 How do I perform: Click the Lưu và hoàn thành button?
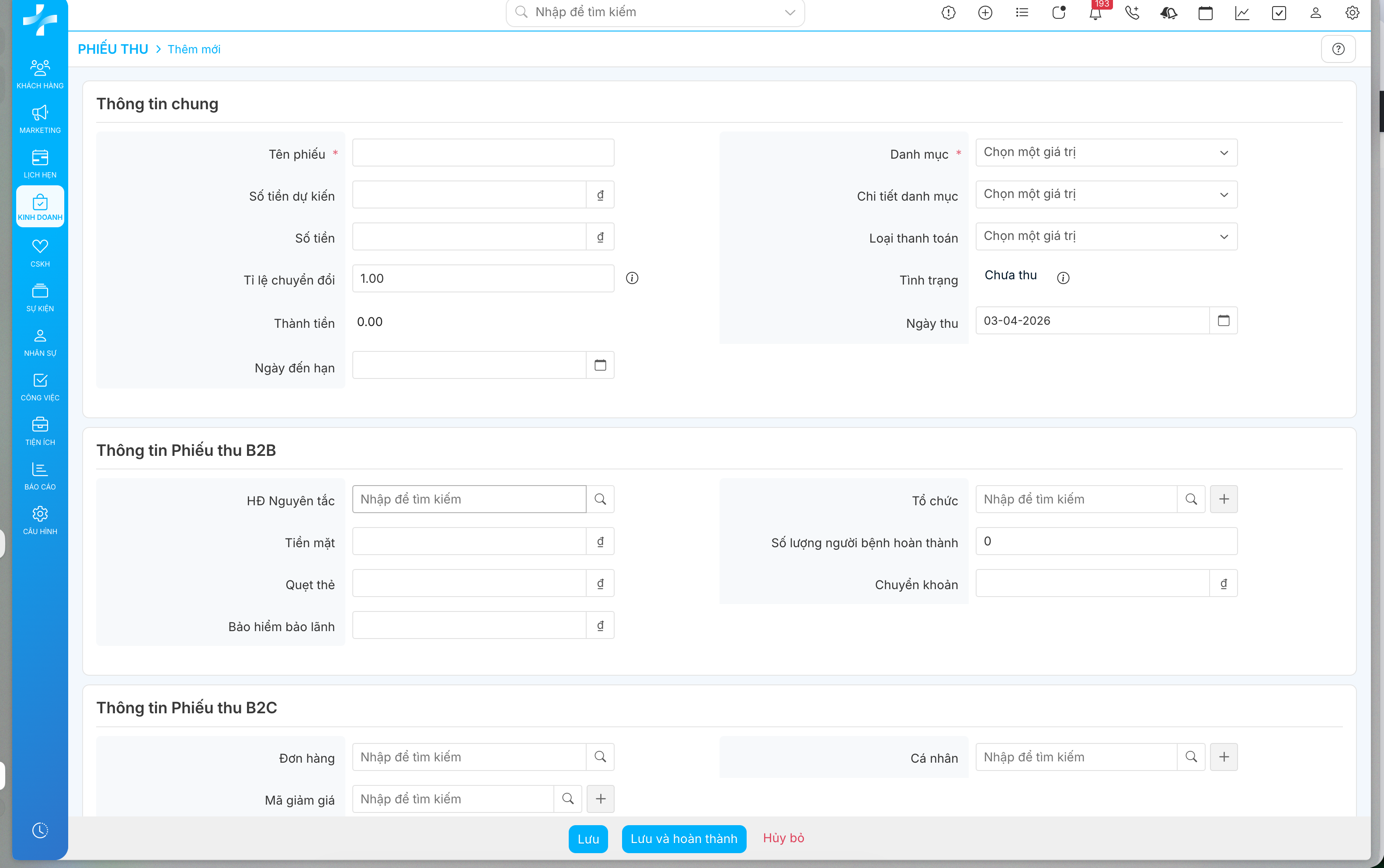(684, 839)
